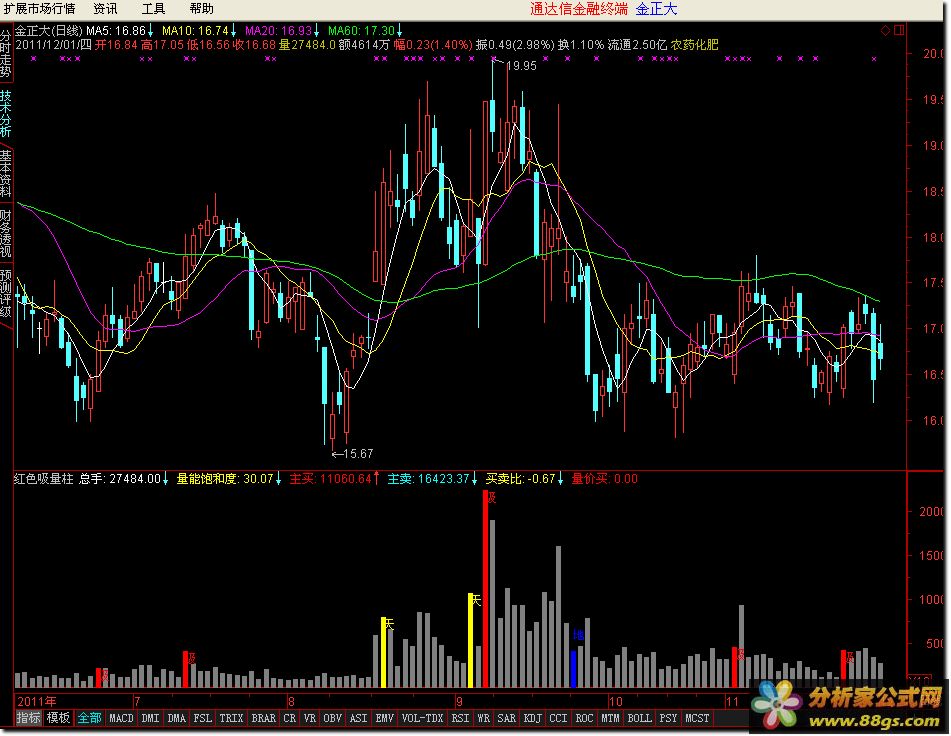Click the 买卖比: -0.67 value
The image size is (951, 736).
coord(520,479)
